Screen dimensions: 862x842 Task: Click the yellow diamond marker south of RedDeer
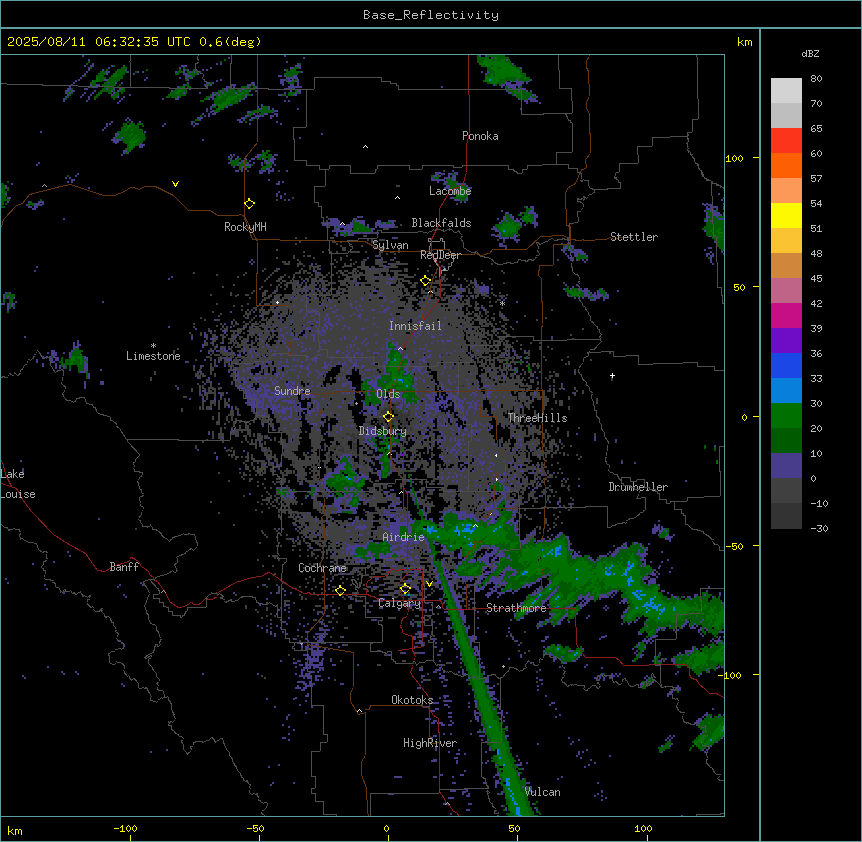point(426,281)
